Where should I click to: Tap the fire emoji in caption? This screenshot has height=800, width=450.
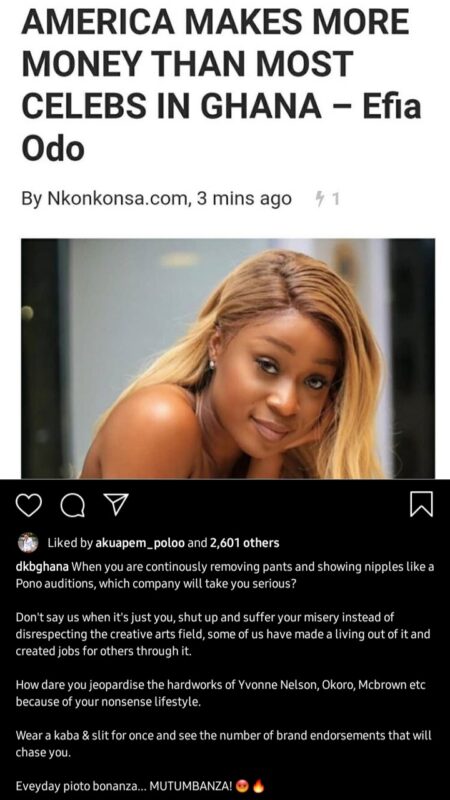258,786
